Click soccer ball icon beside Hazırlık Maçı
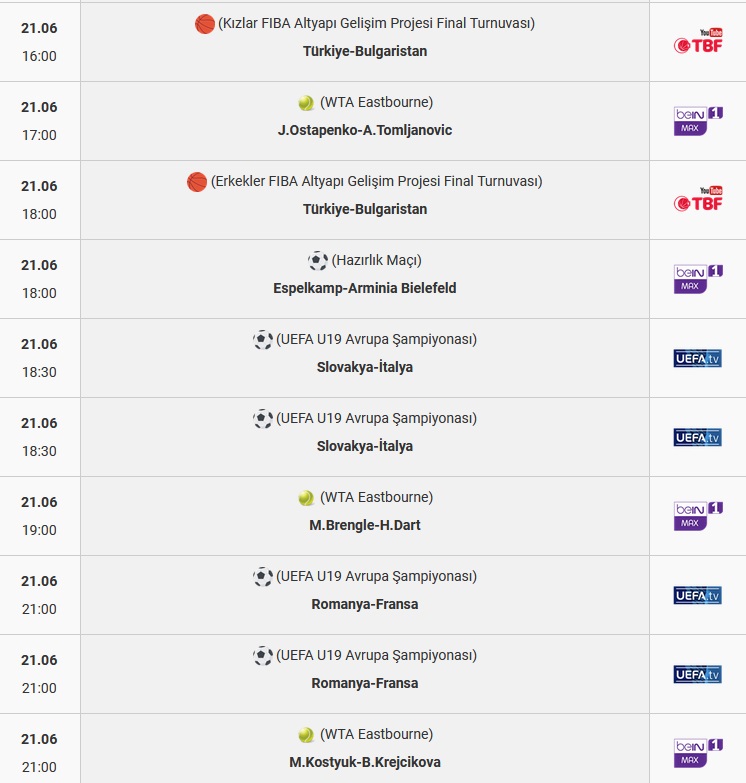Viewport: 746px width, 783px height. click(x=318, y=261)
